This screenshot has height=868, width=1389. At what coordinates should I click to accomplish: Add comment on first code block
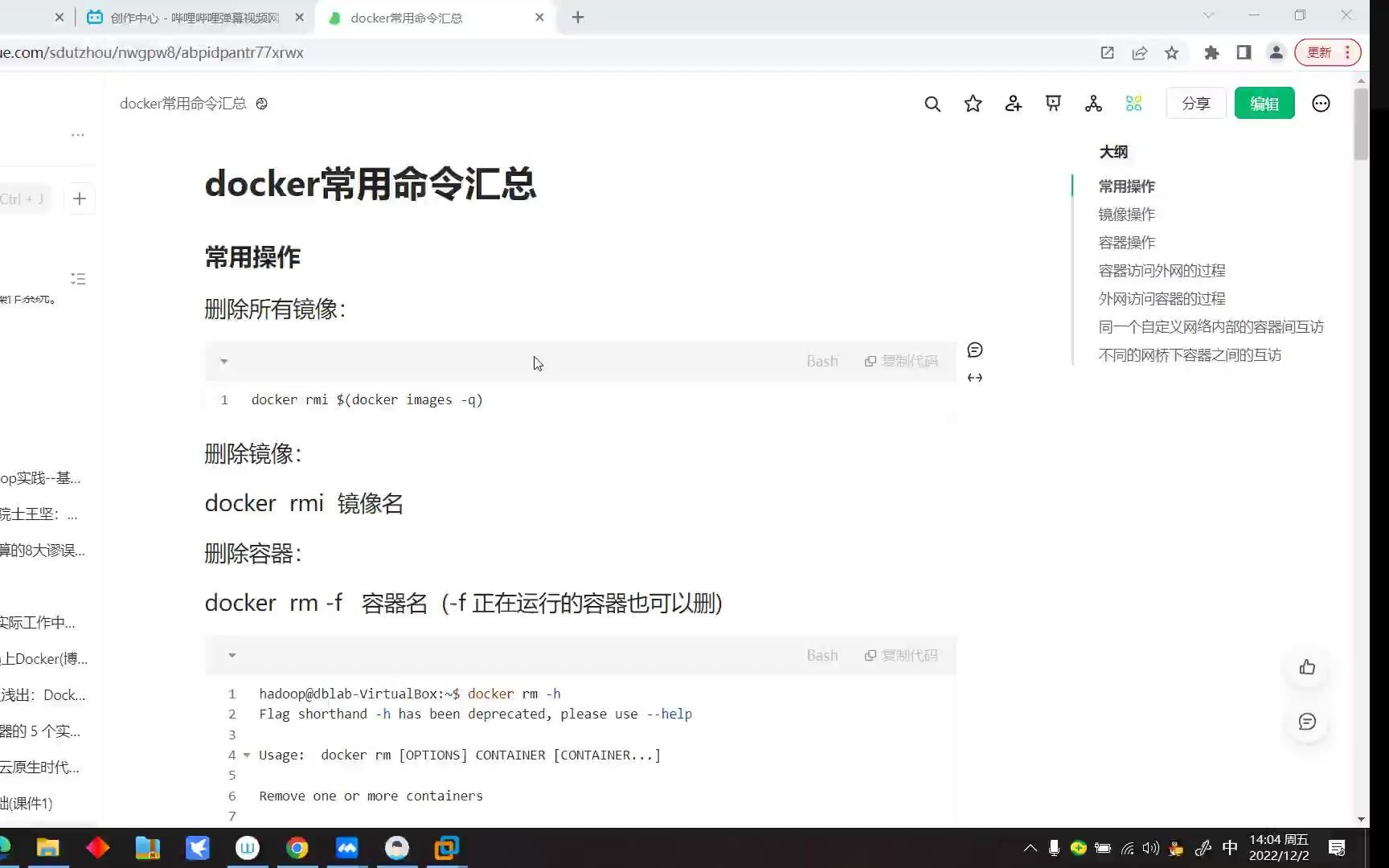click(975, 350)
